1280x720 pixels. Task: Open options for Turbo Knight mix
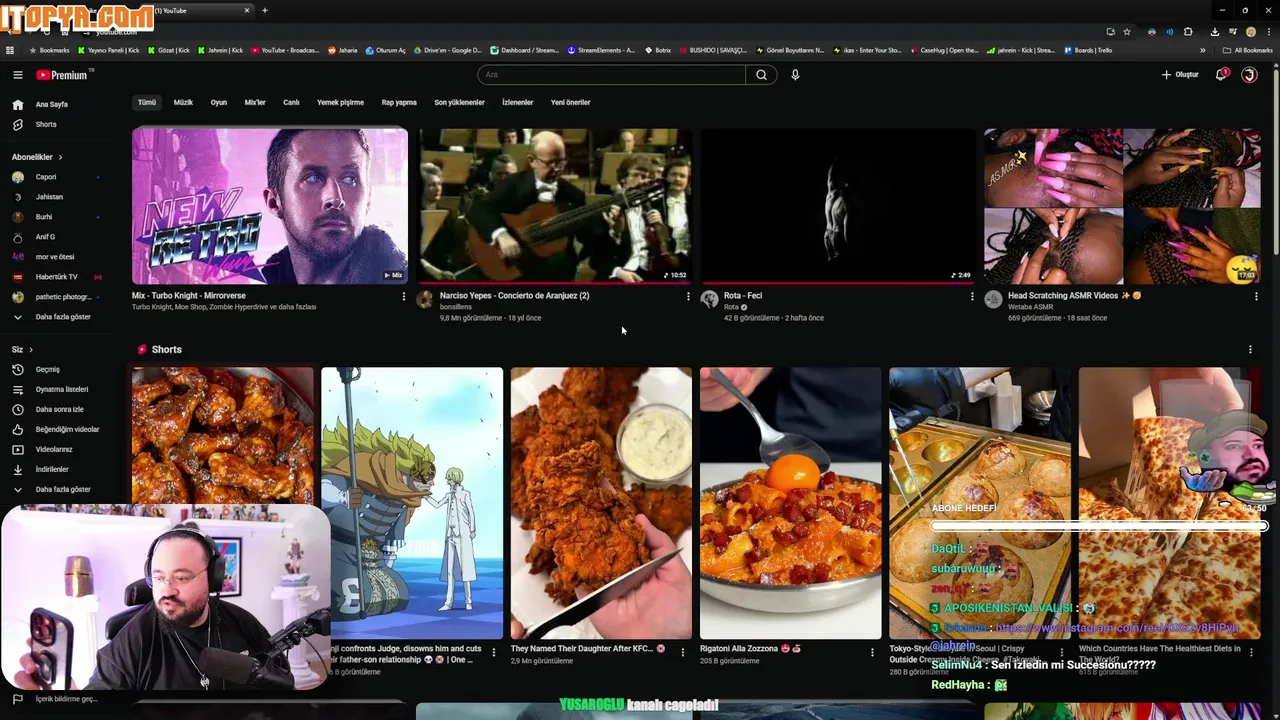404,296
